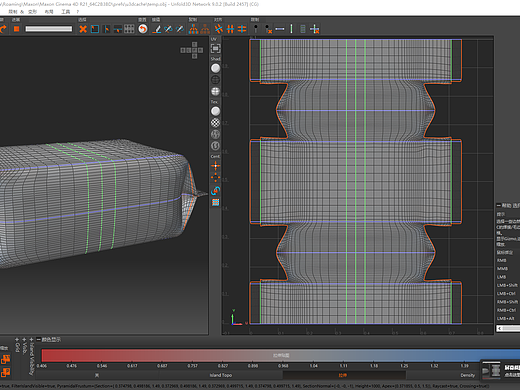Click the black pin constraint icon
The width and height of the screenshot is (520, 390).
pyautogui.click(x=256, y=29)
